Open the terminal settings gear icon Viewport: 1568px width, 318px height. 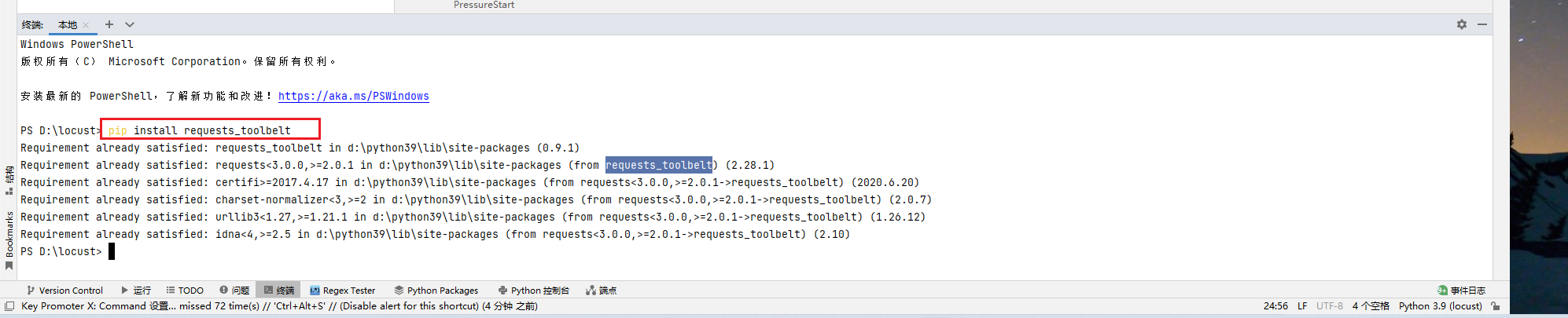pyautogui.click(x=1461, y=24)
